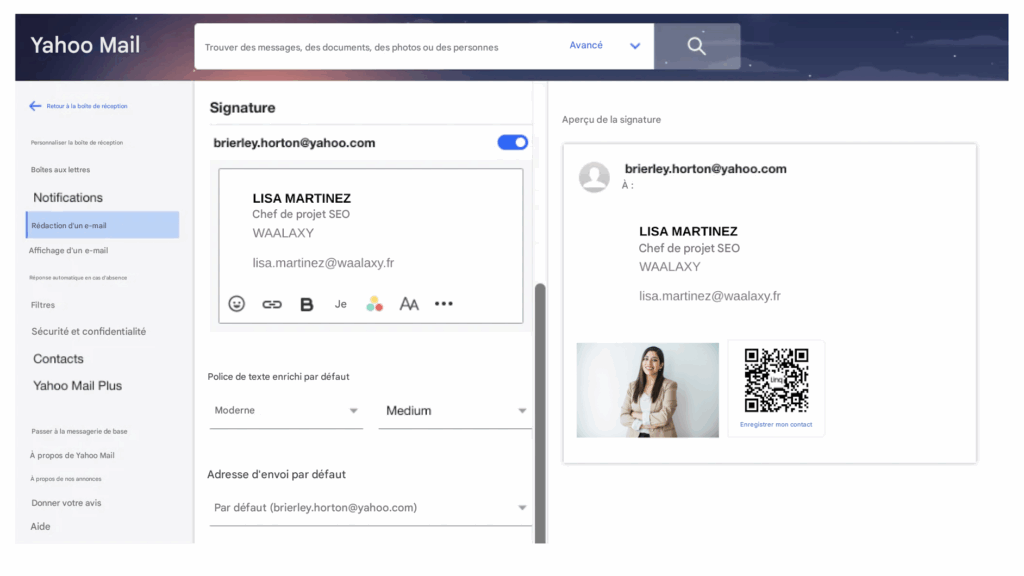Select Notifications in settings sidebar
The height and width of the screenshot is (576, 1024).
pyautogui.click(x=68, y=198)
